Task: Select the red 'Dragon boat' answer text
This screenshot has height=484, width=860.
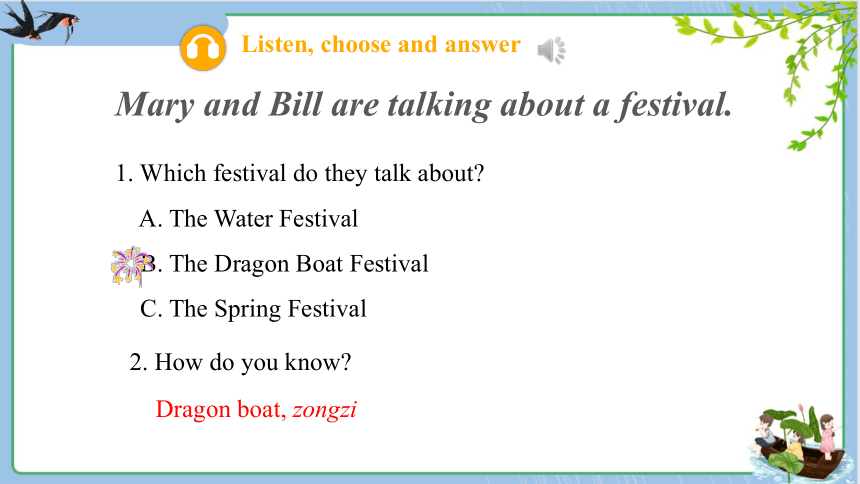Action: coord(221,409)
